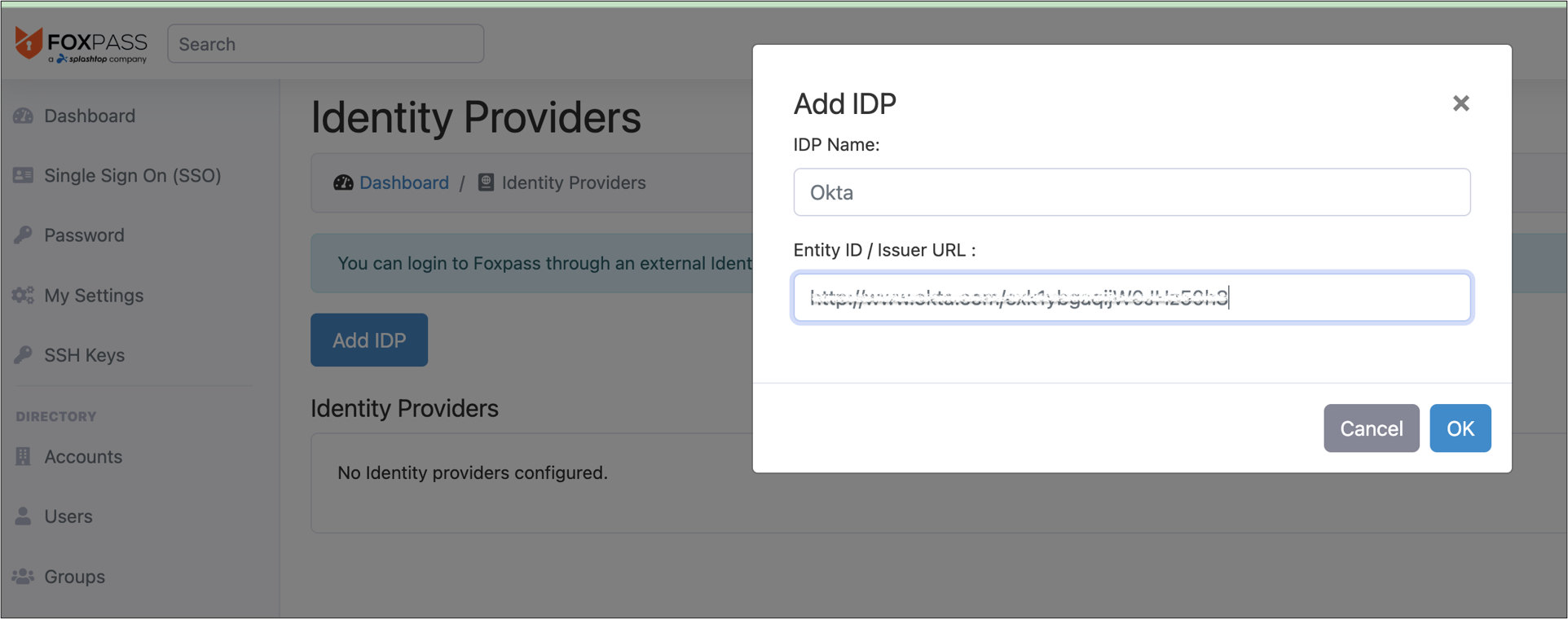Close the Add IDP dialog with X
The image size is (1568, 619).
click(1460, 103)
